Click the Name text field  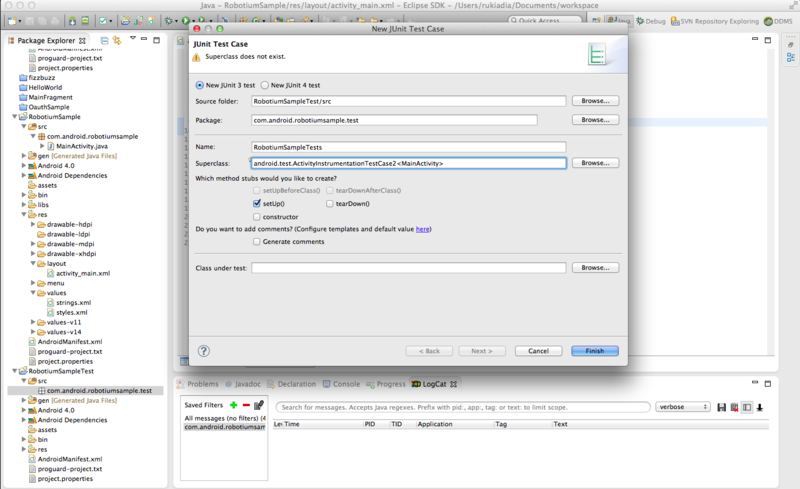coord(408,147)
